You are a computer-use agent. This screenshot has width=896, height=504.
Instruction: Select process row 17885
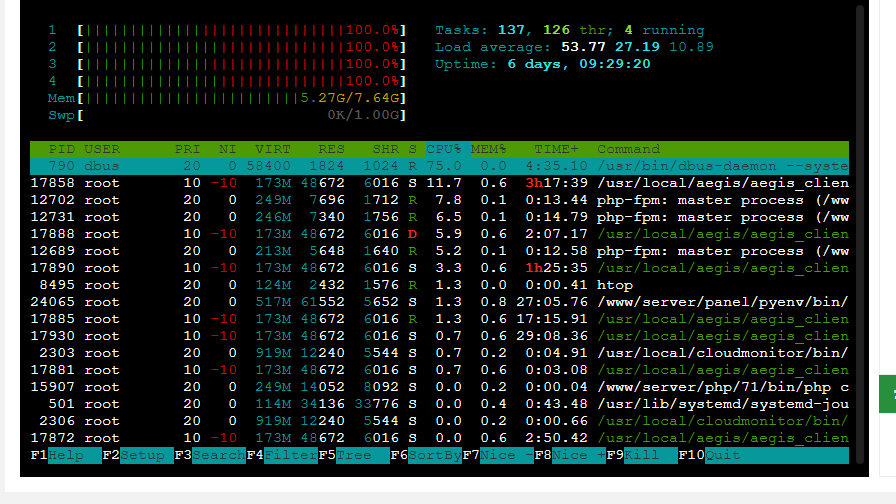(x=439, y=319)
